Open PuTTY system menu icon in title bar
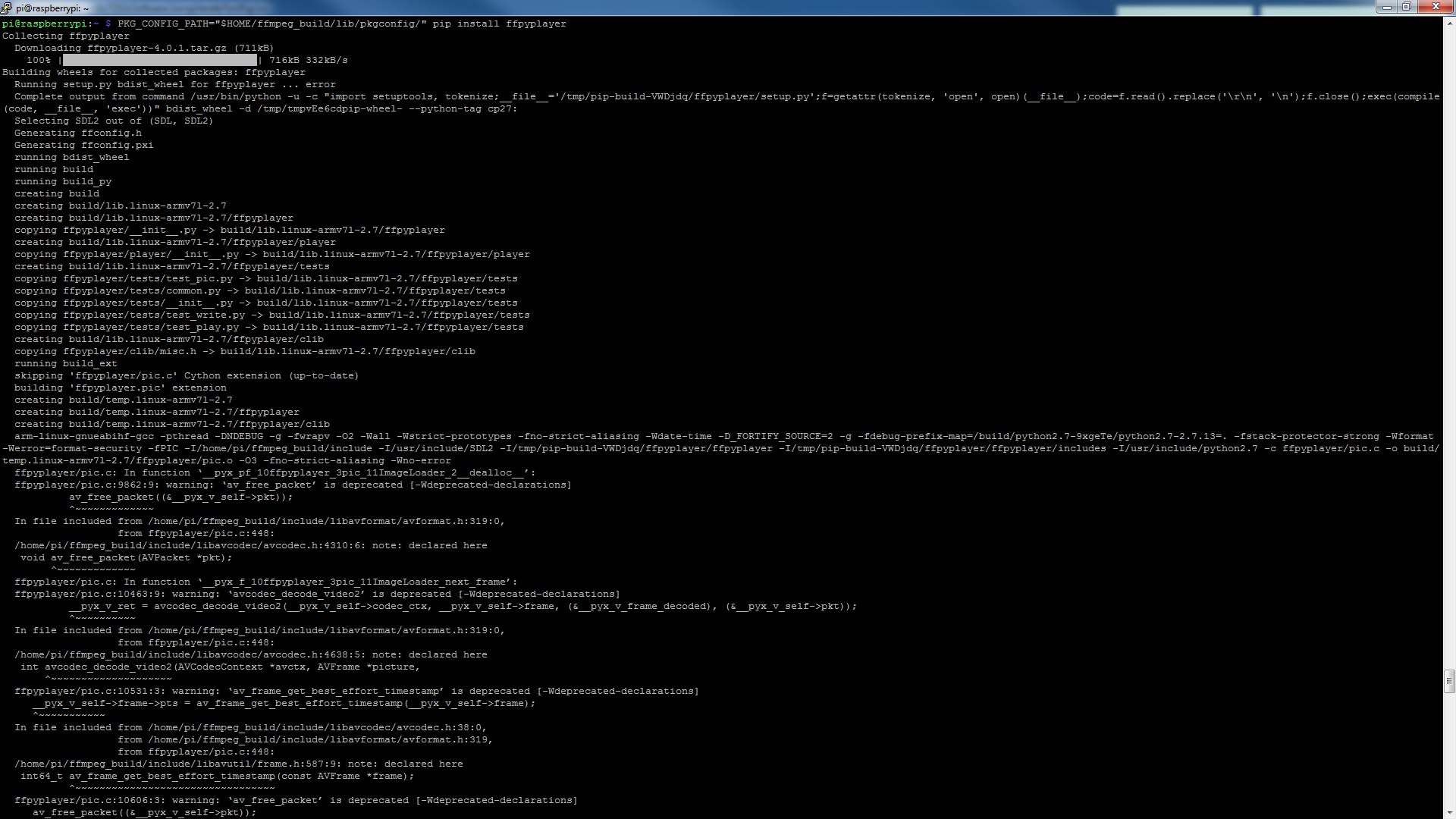This screenshot has width=1456, height=819. click(x=6, y=8)
